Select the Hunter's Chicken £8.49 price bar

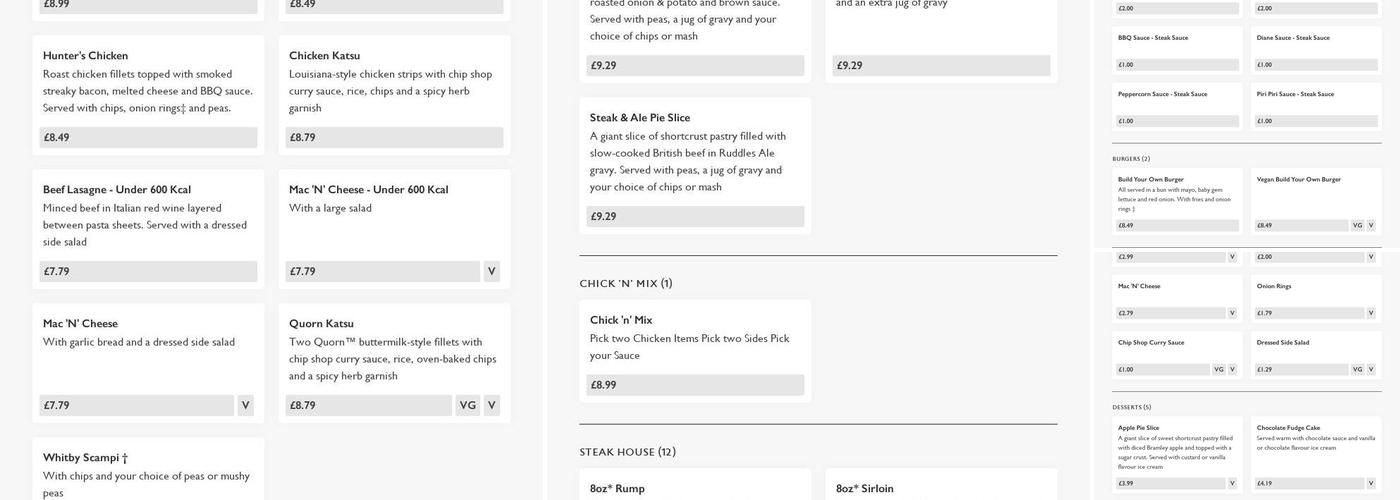pos(148,137)
